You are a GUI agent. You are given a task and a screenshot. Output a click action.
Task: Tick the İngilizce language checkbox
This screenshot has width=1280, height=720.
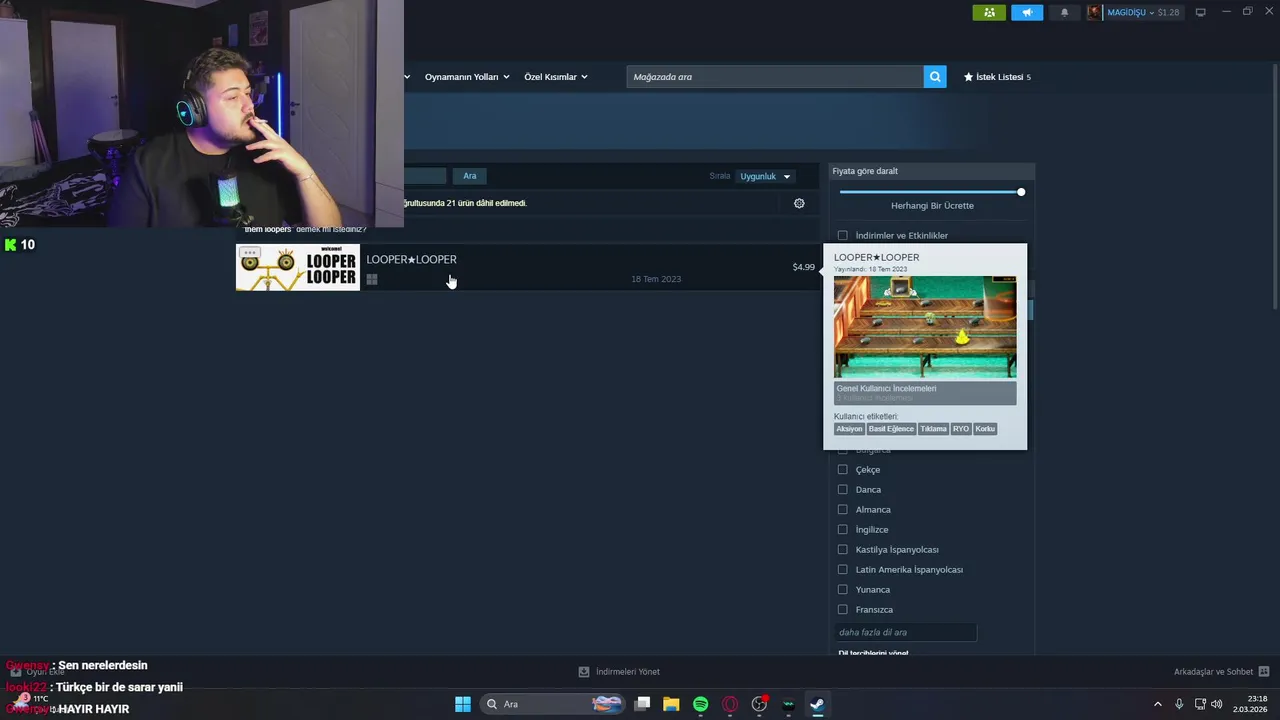(842, 530)
